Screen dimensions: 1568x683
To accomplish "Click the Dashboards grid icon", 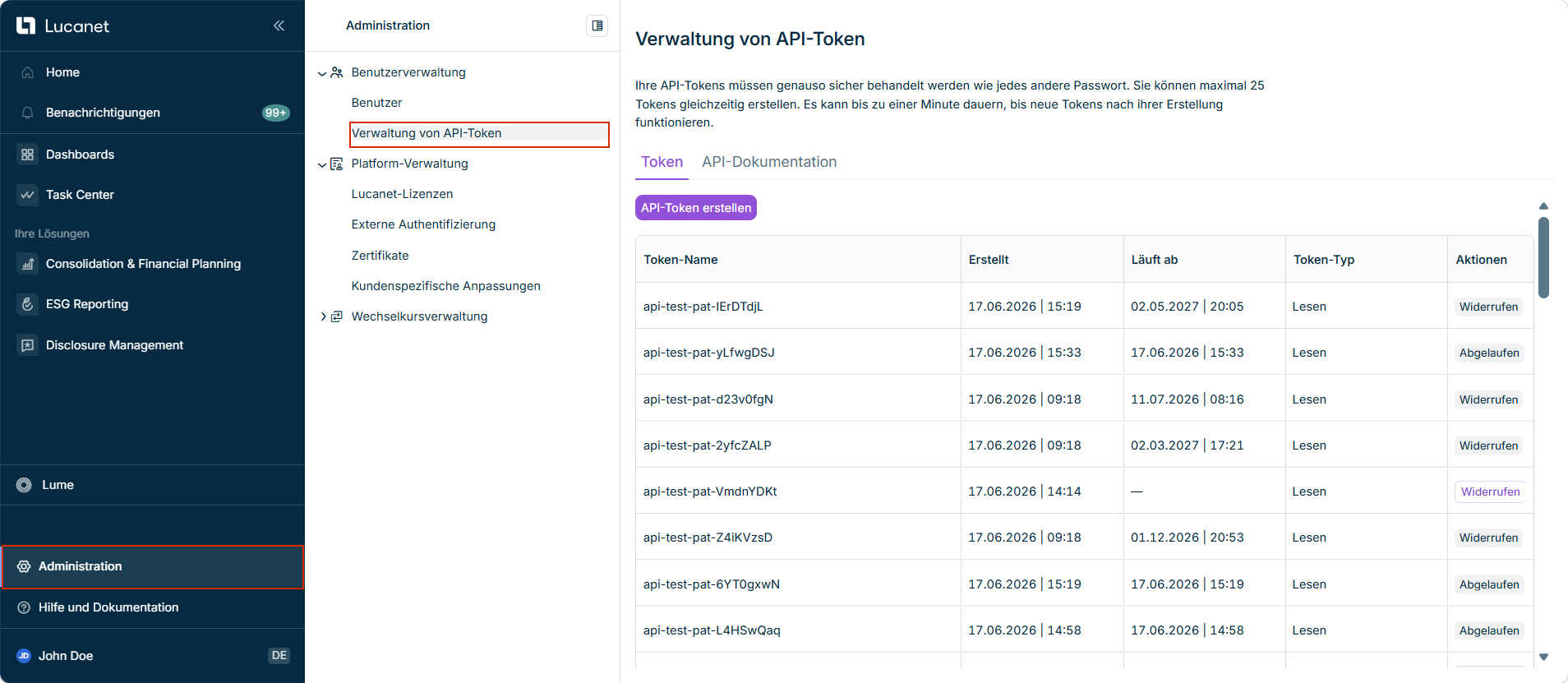I will point(27,155).
